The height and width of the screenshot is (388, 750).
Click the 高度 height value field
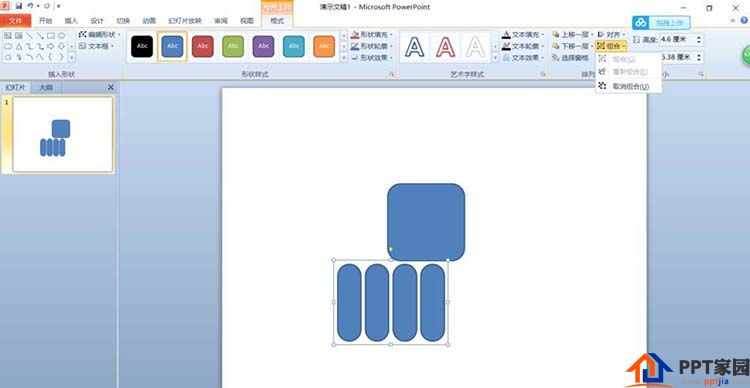[x=676, y=39]
